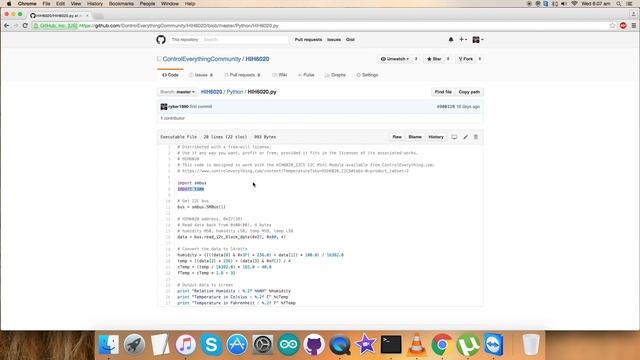Open the Window menu

(170, 4)
